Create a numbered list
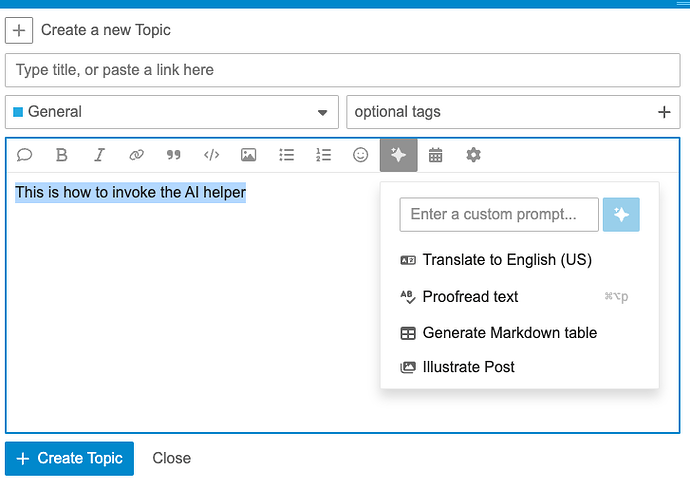Screen dimensions: 690x488 click(x=323, y=155)
